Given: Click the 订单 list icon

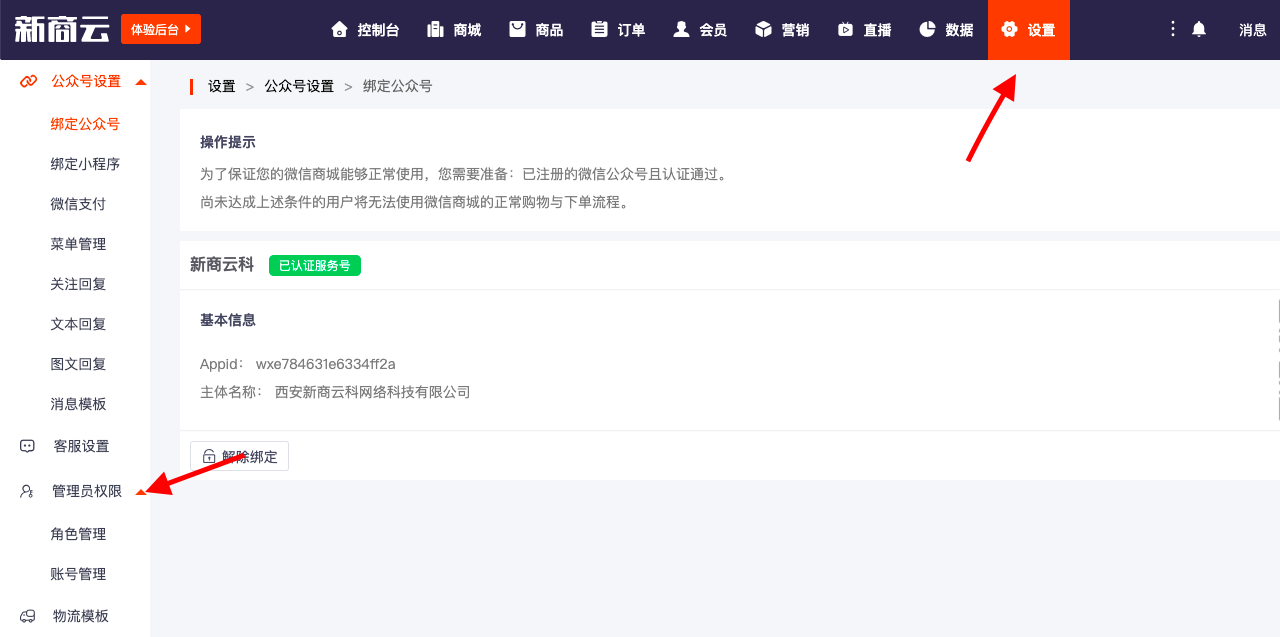Looking at the screenshot, I should 599,29.
